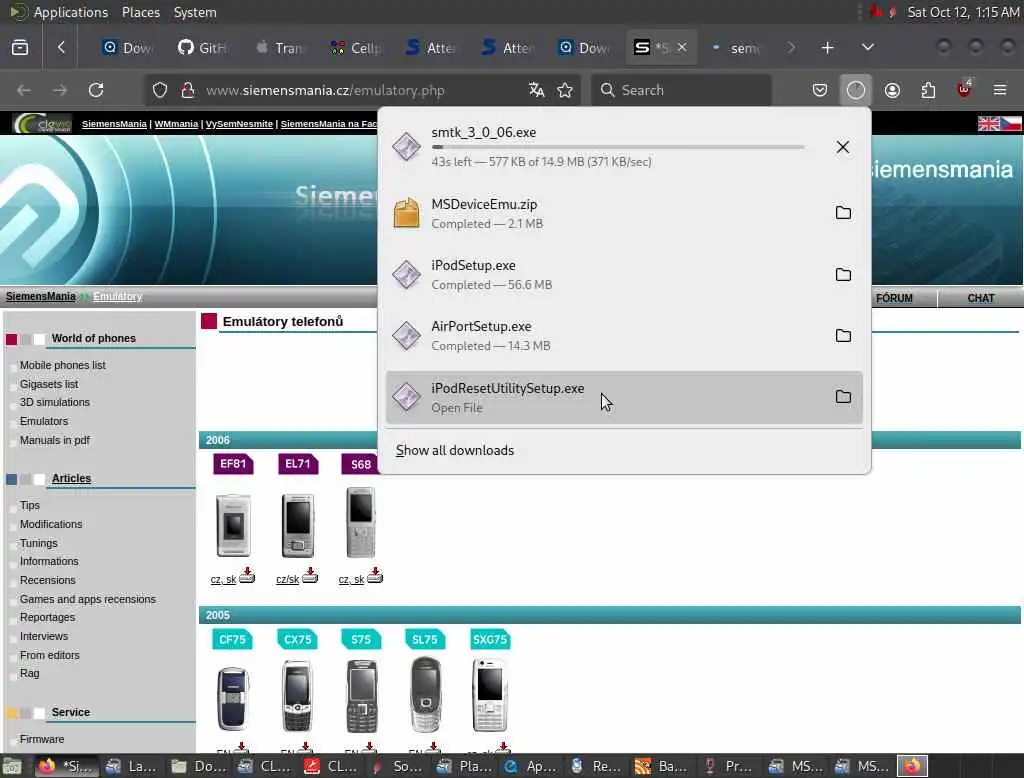Click the uBlock Origin extension icon
Viewport: 1024px width, 778px height.
pos(964,89)
